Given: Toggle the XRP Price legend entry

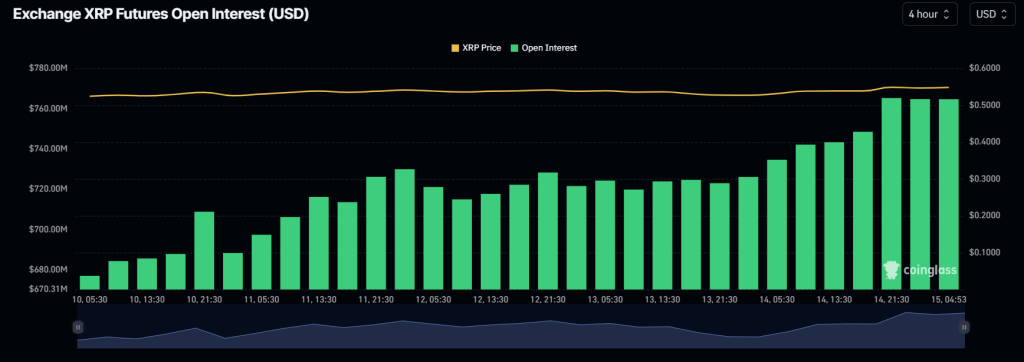Looking at the screenshot, I should [x=476, y=48].
